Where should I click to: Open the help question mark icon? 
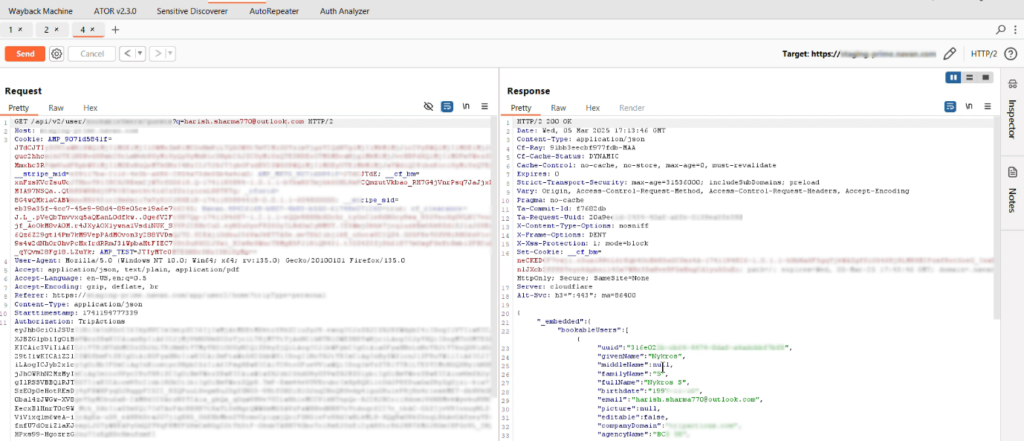click(1009, 53)
